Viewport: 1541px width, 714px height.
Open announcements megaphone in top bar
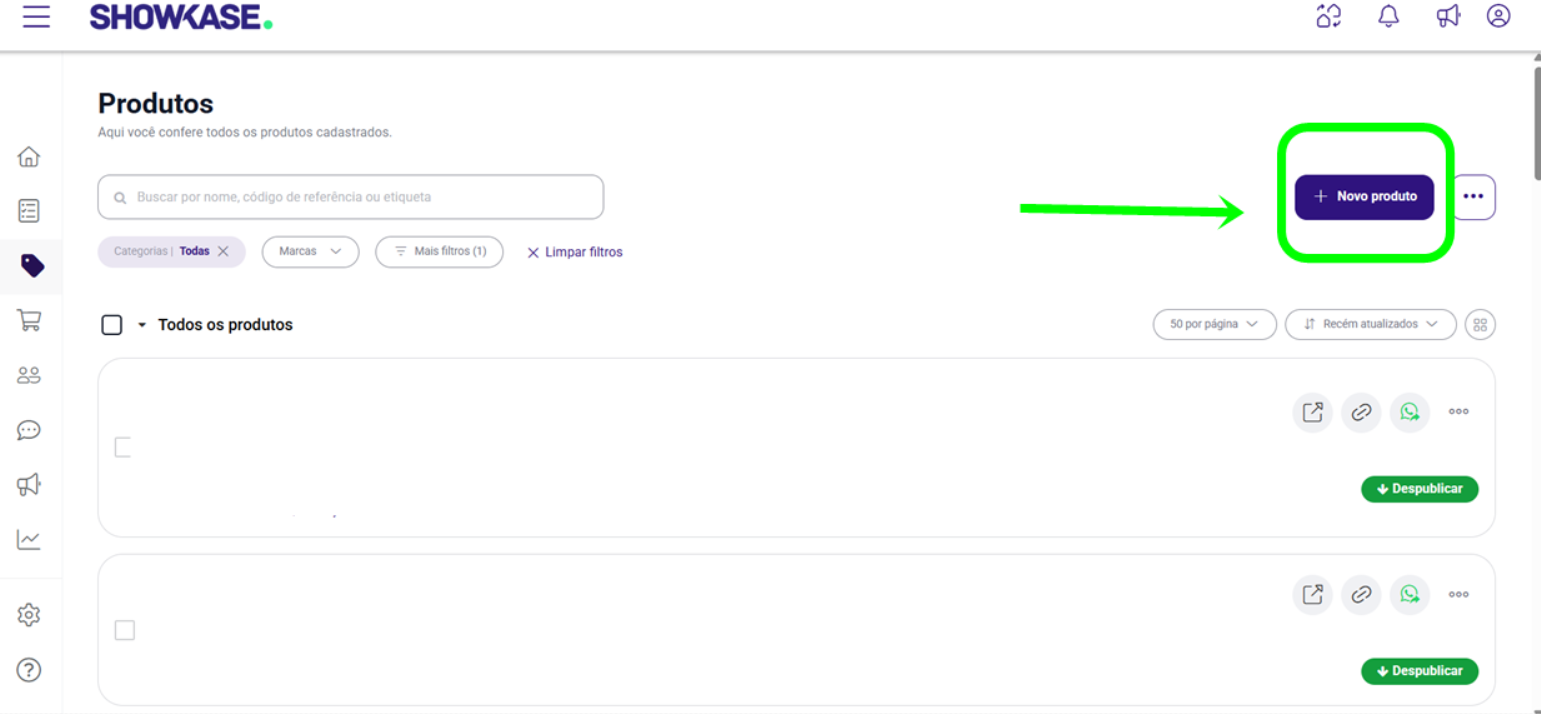[x=1448, y=16]
